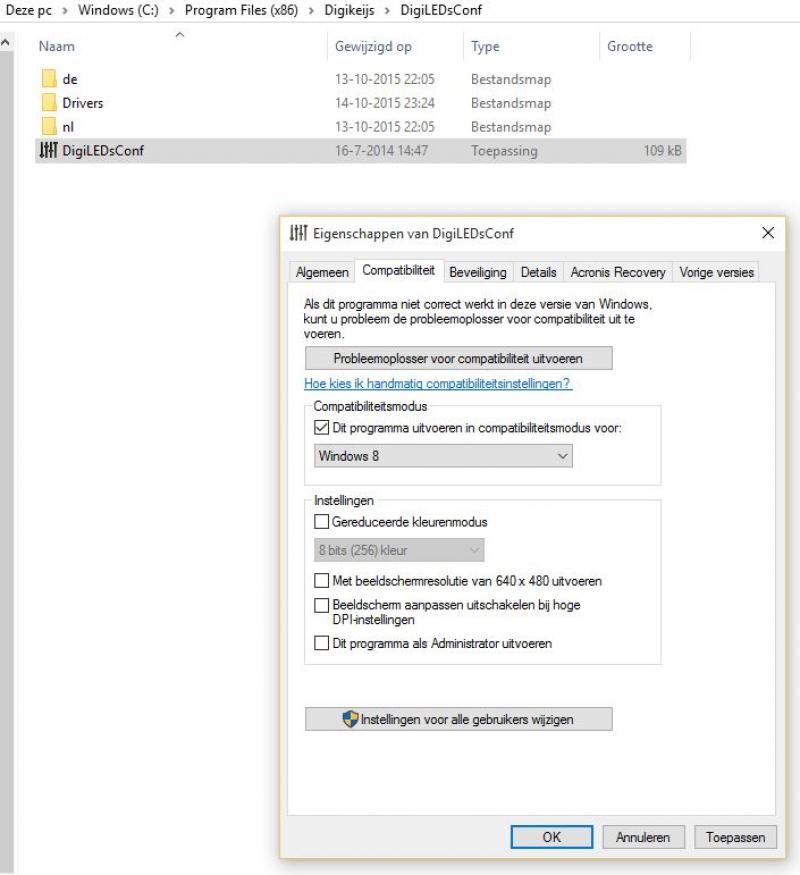
Task: Open the Vorige versies tab
Action: 716,272
